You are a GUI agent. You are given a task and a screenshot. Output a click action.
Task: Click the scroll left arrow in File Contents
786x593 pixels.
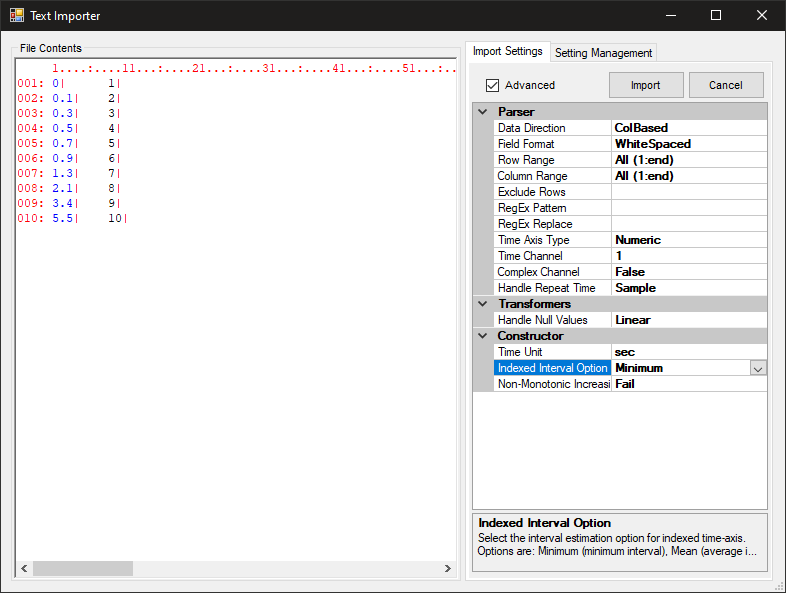24,568
